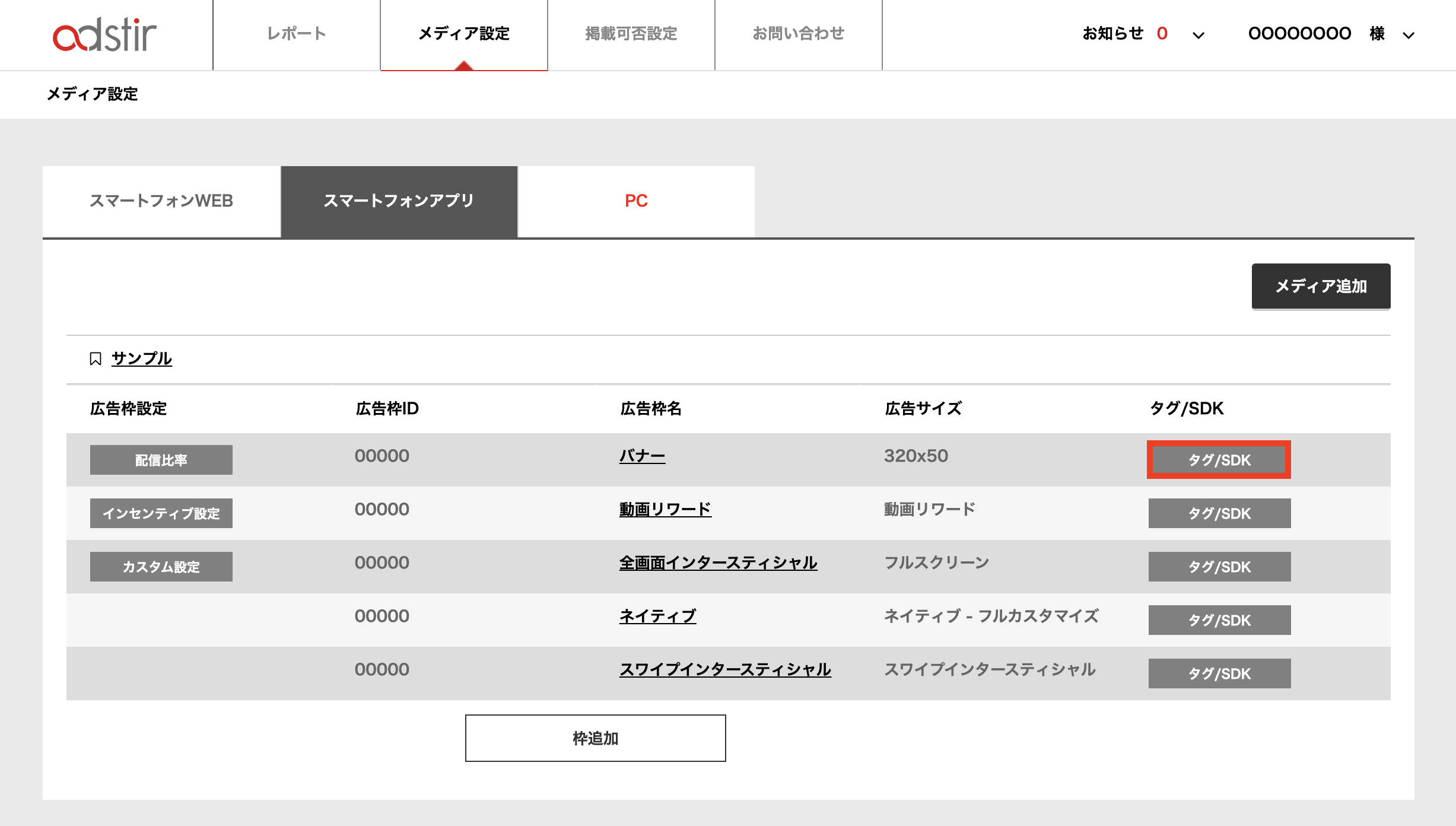Click タグ/SDK button for スワイプインタースティシャル row

(x=1219, y=673)
